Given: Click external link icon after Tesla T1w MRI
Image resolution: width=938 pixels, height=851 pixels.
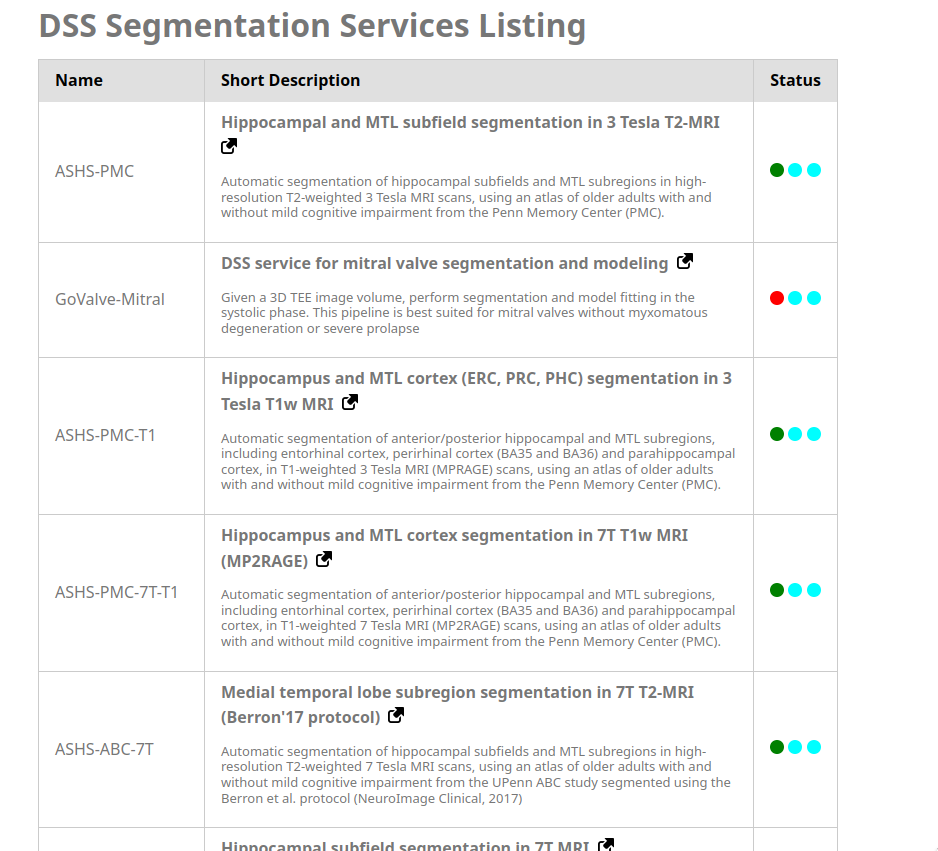Looking at the screenshot, I should (x=350, y=403).
